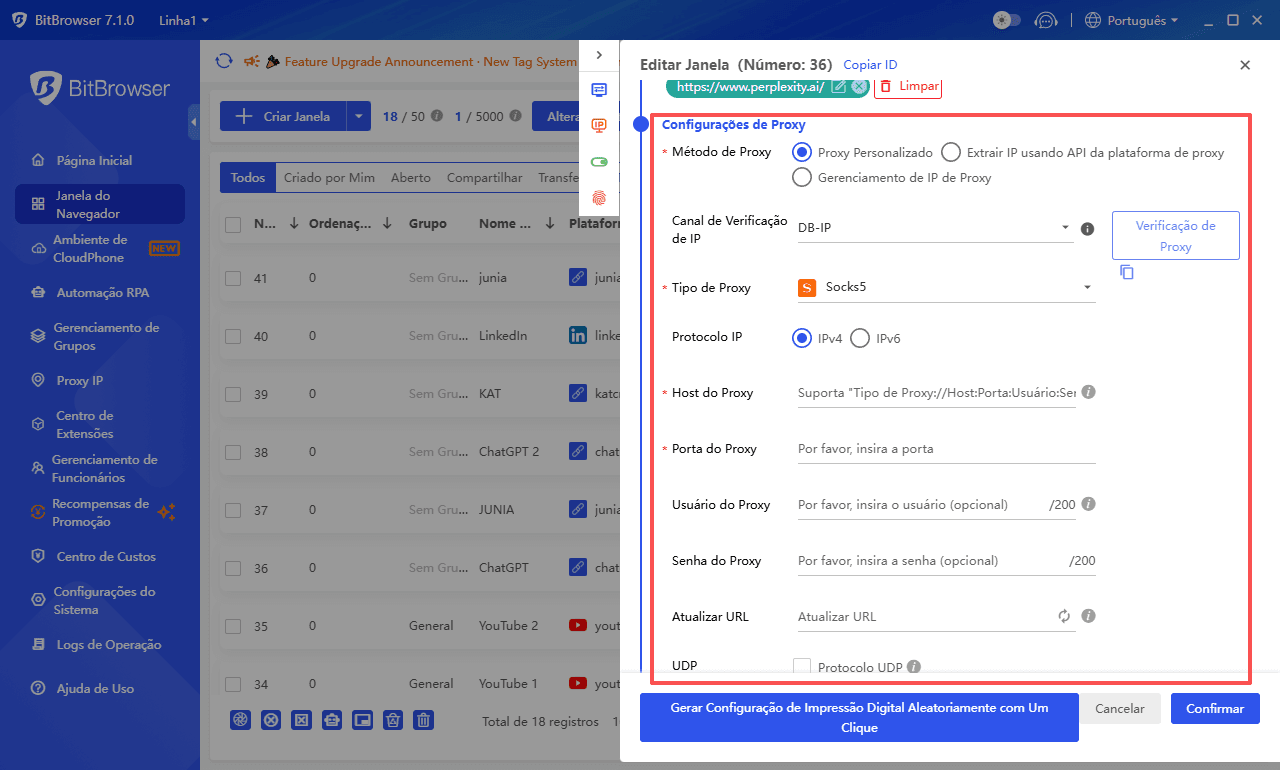Expand the Canal de Verificação DB-IP dropdown
1280x770 pixels.
point(934,228)
